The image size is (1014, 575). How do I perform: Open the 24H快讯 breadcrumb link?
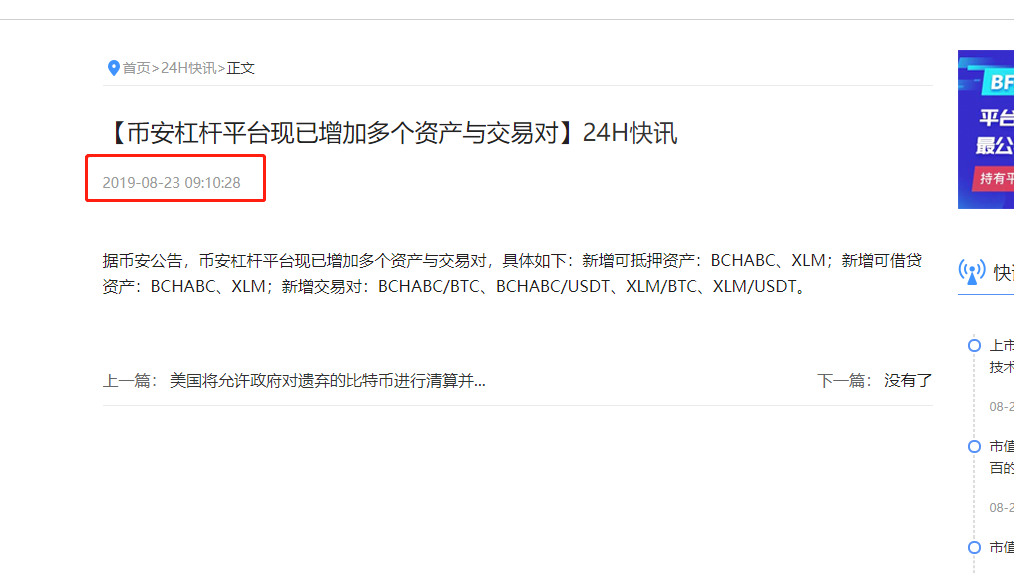click(x=188, y=68)
